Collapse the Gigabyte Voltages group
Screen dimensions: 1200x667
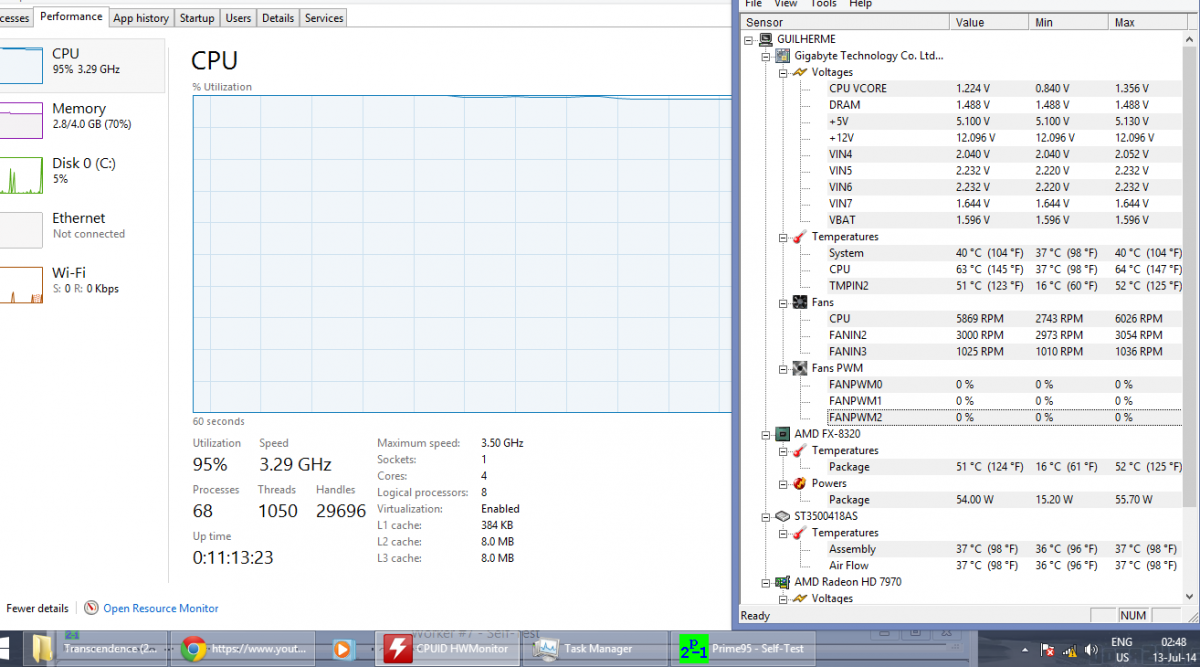click(784, 73)
